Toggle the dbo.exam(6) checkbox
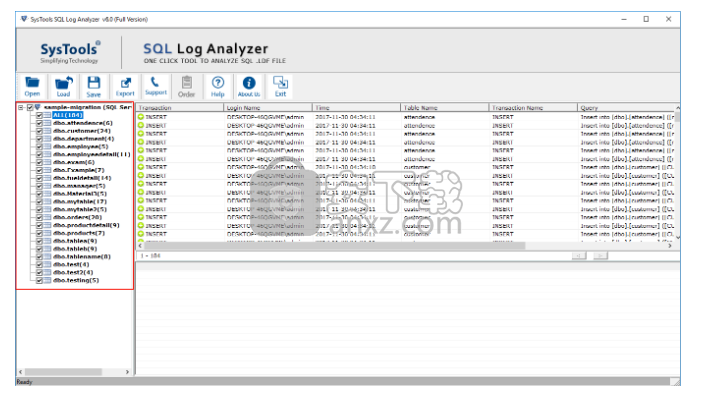 [39, 162]
